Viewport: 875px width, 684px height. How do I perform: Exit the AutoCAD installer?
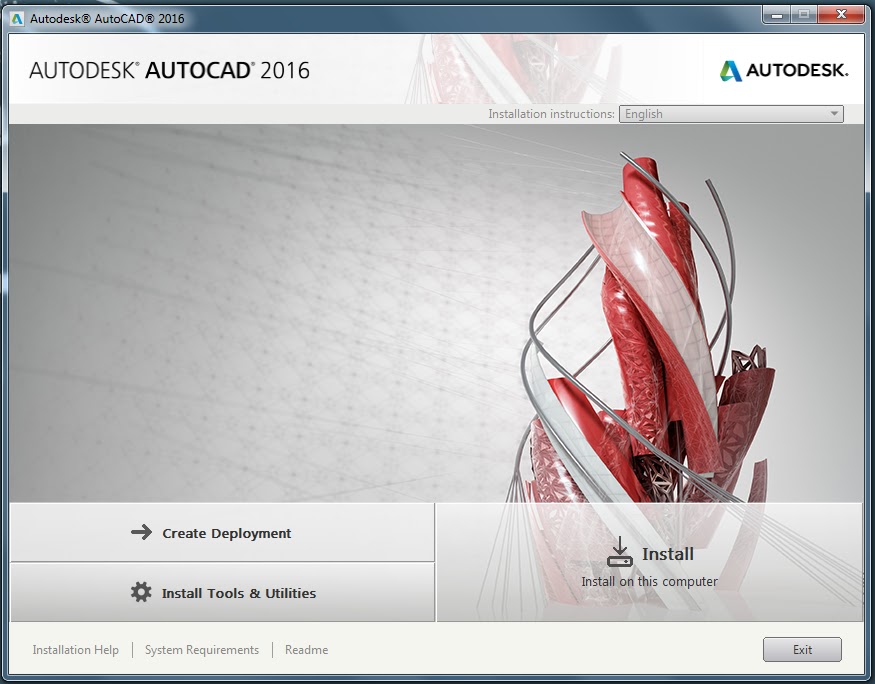click(802, 649)
